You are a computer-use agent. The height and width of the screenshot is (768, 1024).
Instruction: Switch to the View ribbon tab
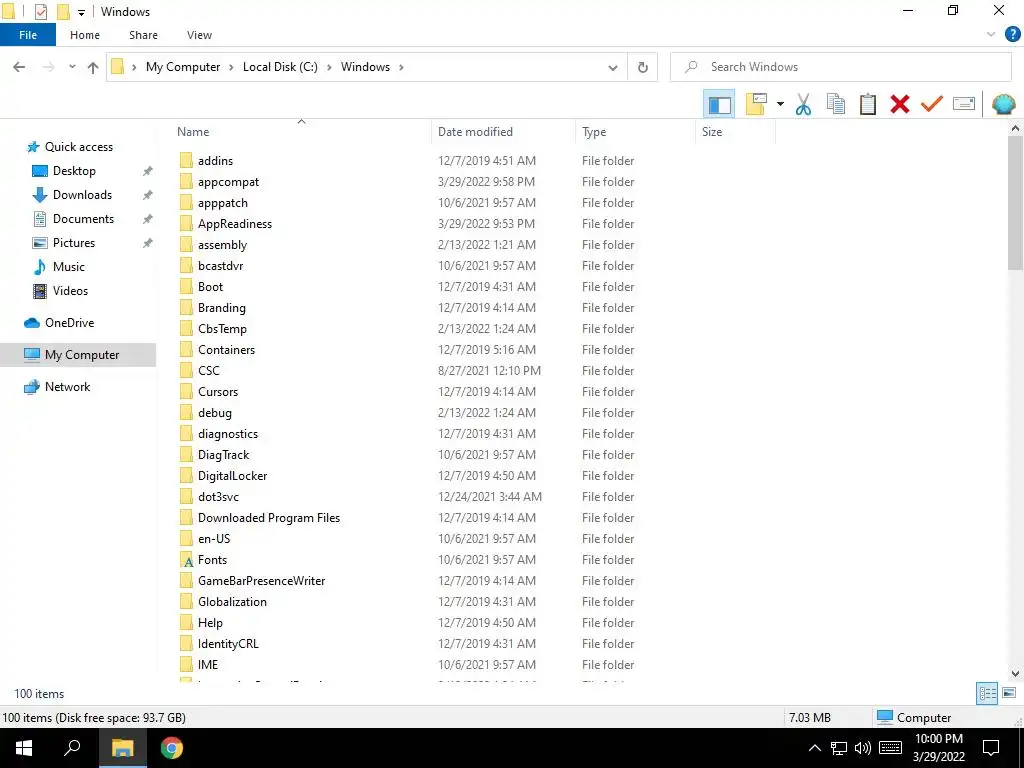[x=199, y=35]
